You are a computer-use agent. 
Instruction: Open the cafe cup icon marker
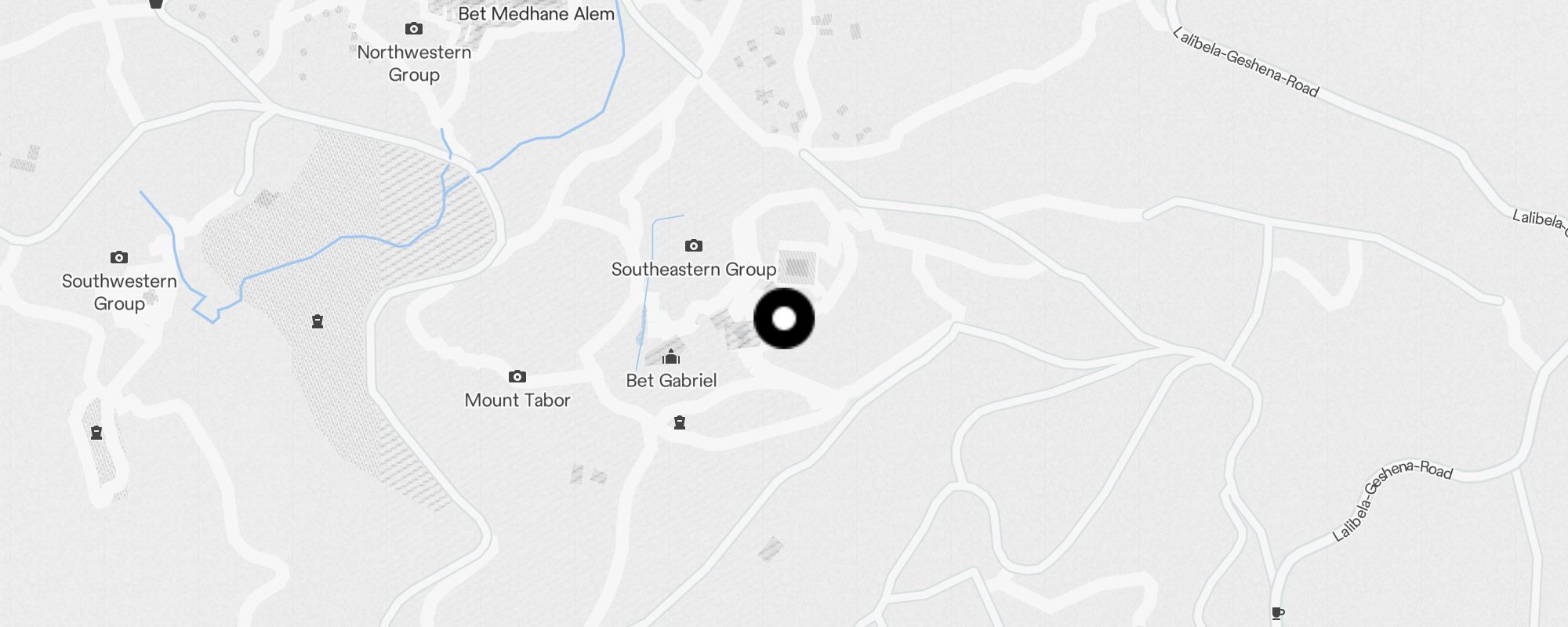click(1278, 613)
